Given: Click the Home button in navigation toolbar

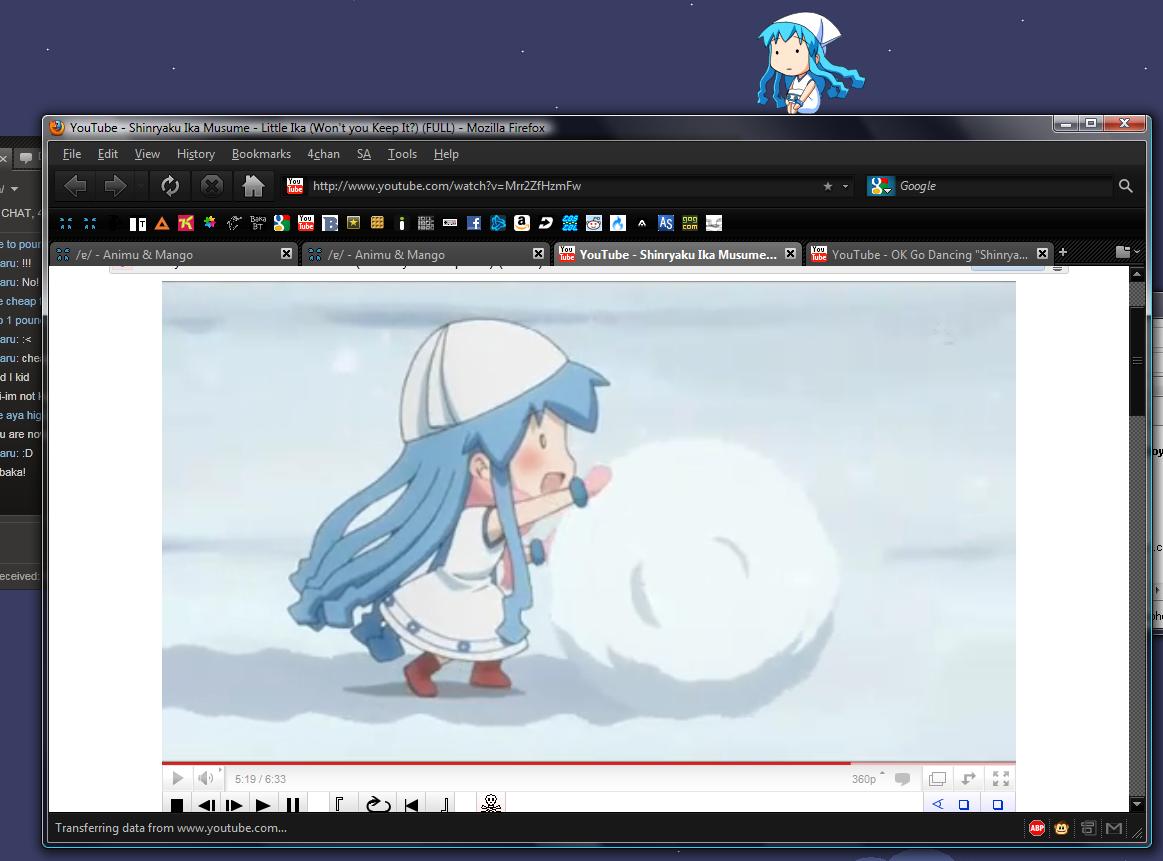Looking at the screenshot, I should pos(254,185).
